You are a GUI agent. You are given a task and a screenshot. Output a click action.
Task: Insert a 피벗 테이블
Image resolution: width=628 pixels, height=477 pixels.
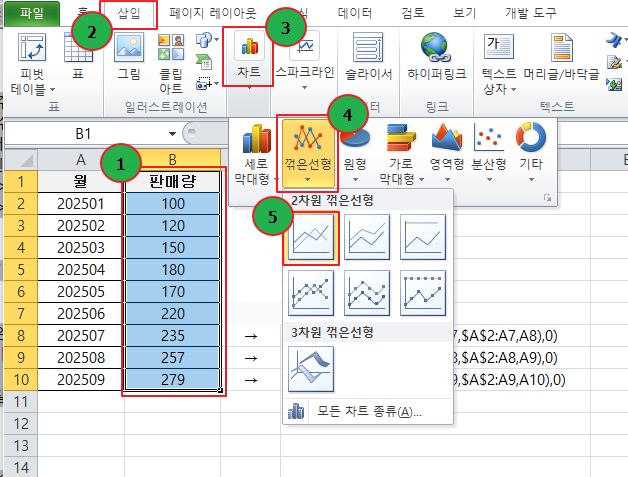tap(32, 64)
